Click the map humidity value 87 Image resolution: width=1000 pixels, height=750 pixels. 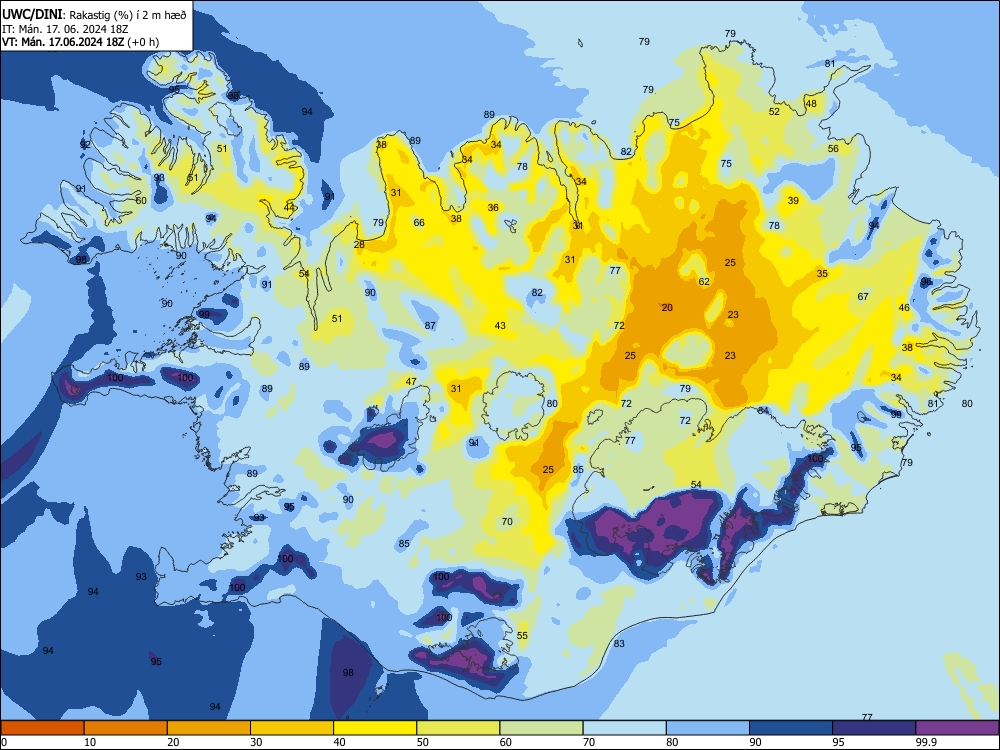click(430, 325)
